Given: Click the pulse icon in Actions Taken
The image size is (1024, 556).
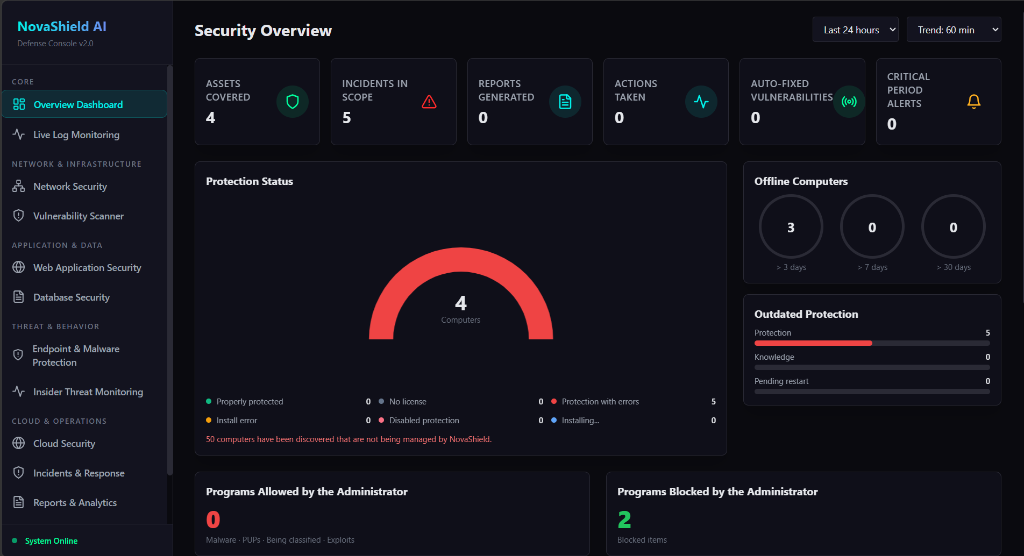Looking at the screenshot, I should pyautogui.click(x=701, y=101).
